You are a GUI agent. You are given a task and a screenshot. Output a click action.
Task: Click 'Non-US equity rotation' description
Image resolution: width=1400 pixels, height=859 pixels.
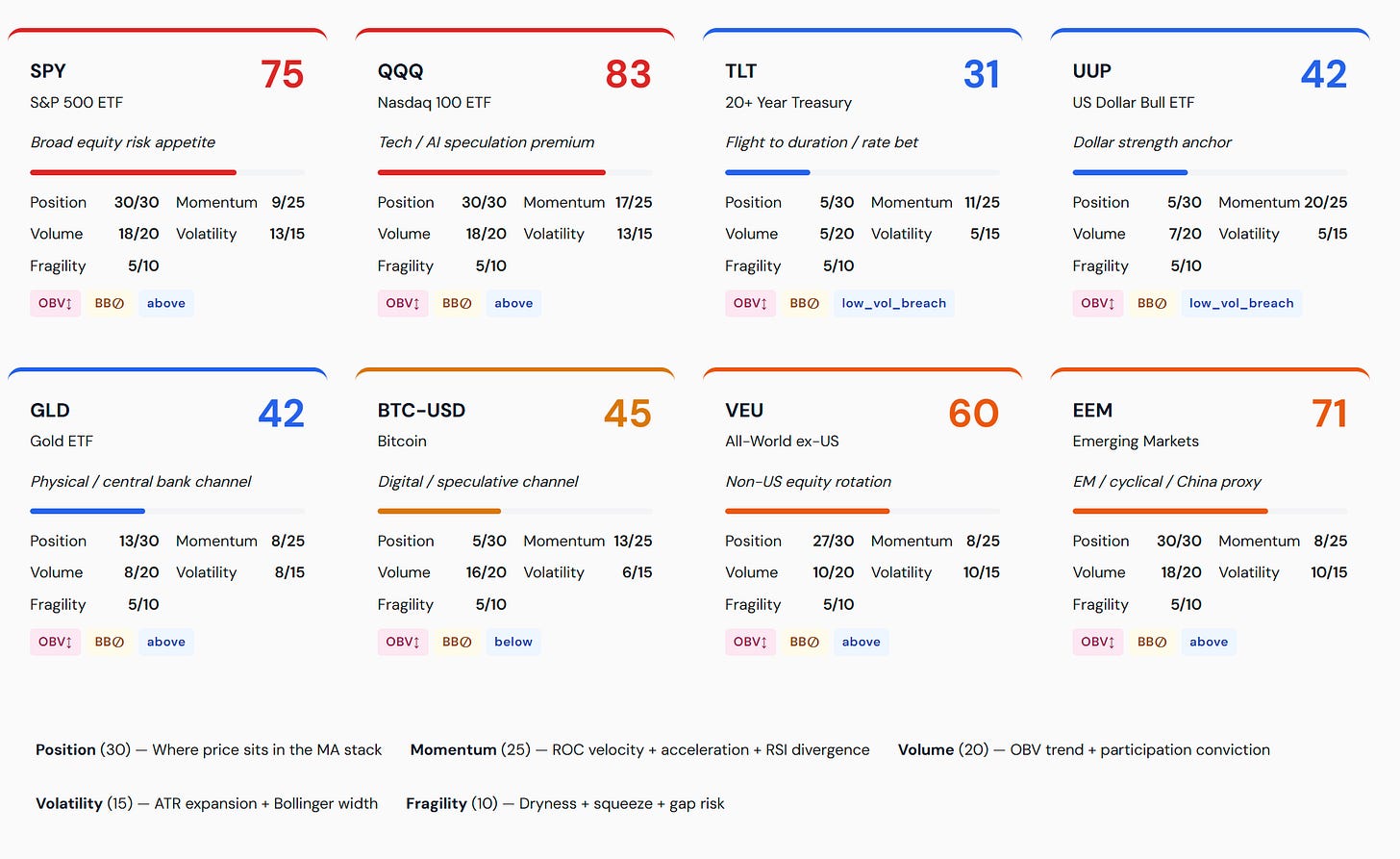point(809,481)
